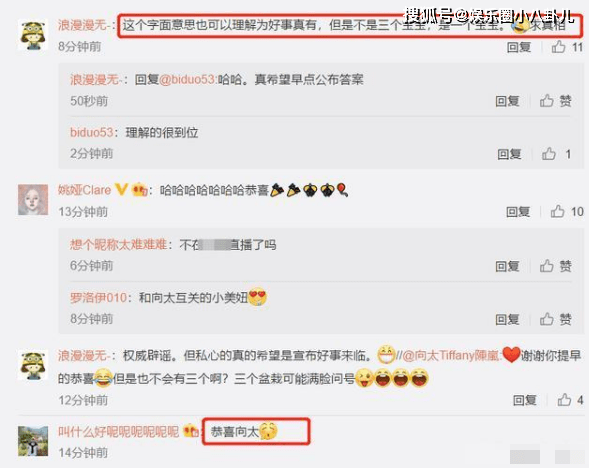Open avatar of 叫什么好呢呢呢呢呢呢
The height and width of the screenshot is (472, 589).
[x=33, y=441]
